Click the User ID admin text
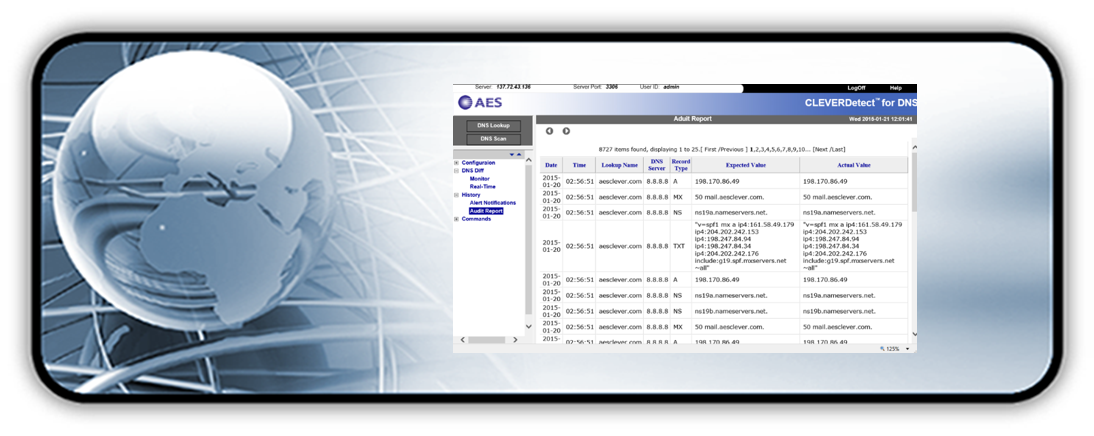The height and width of the screenshot is (436, 1094). coord(659,87)
